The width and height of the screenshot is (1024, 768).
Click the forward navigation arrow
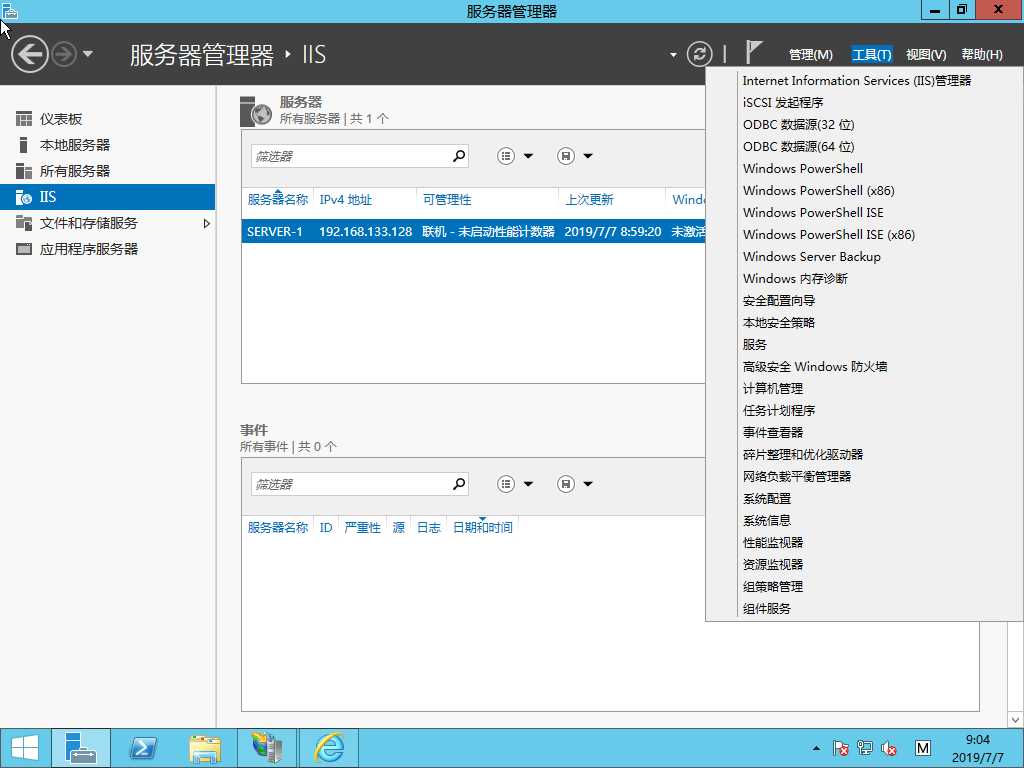pos(64,54)
